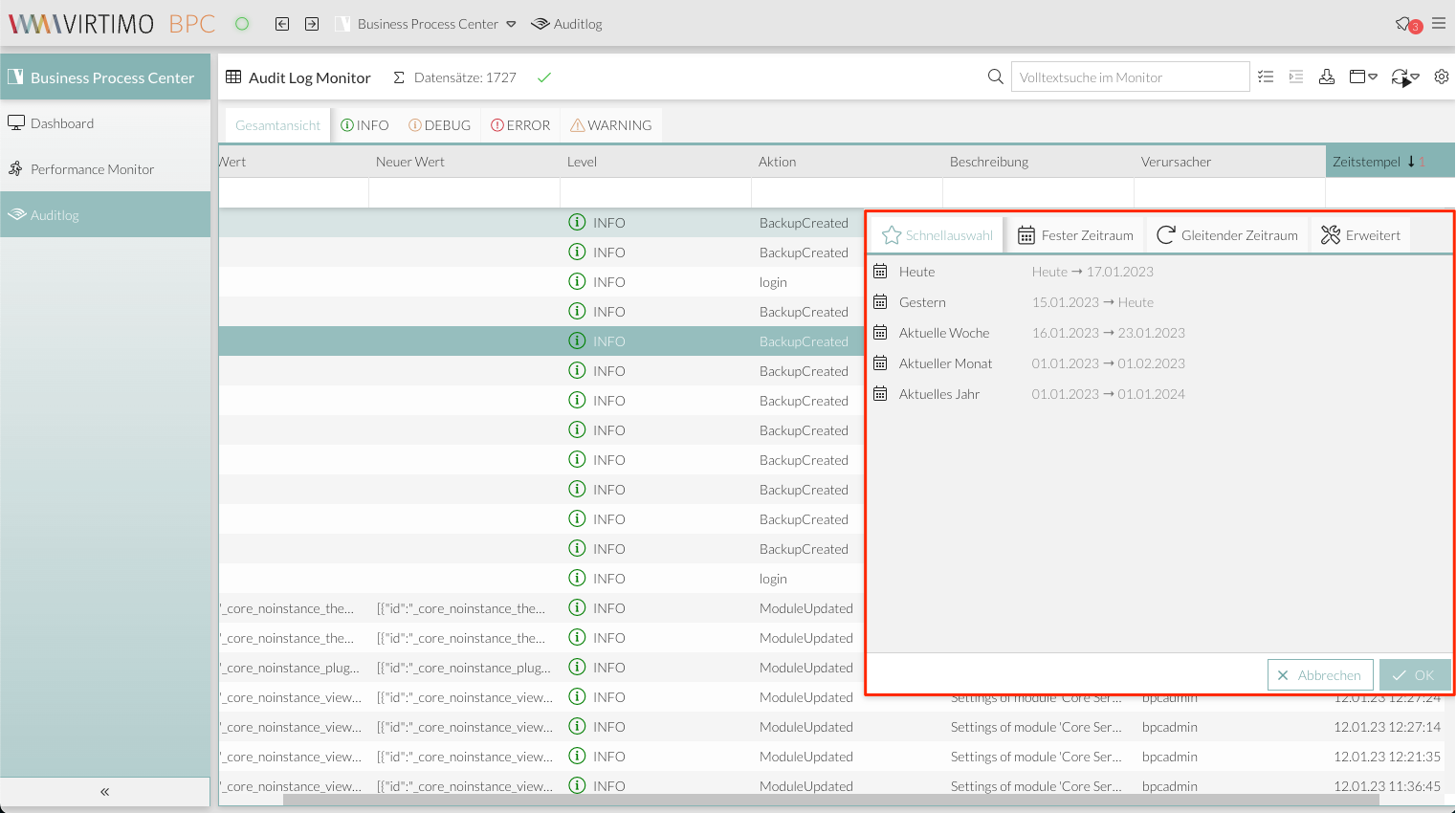Open the hamburger menu at top right

click(x=1439, y=24)
